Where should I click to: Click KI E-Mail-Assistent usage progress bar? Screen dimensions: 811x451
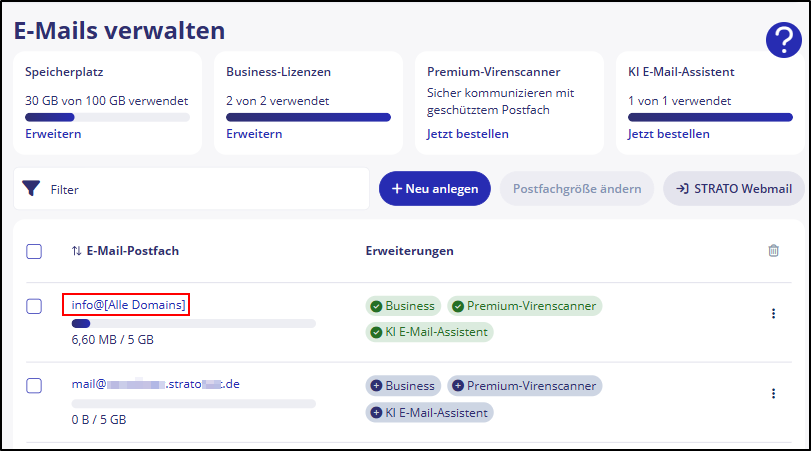pos(710,117)
